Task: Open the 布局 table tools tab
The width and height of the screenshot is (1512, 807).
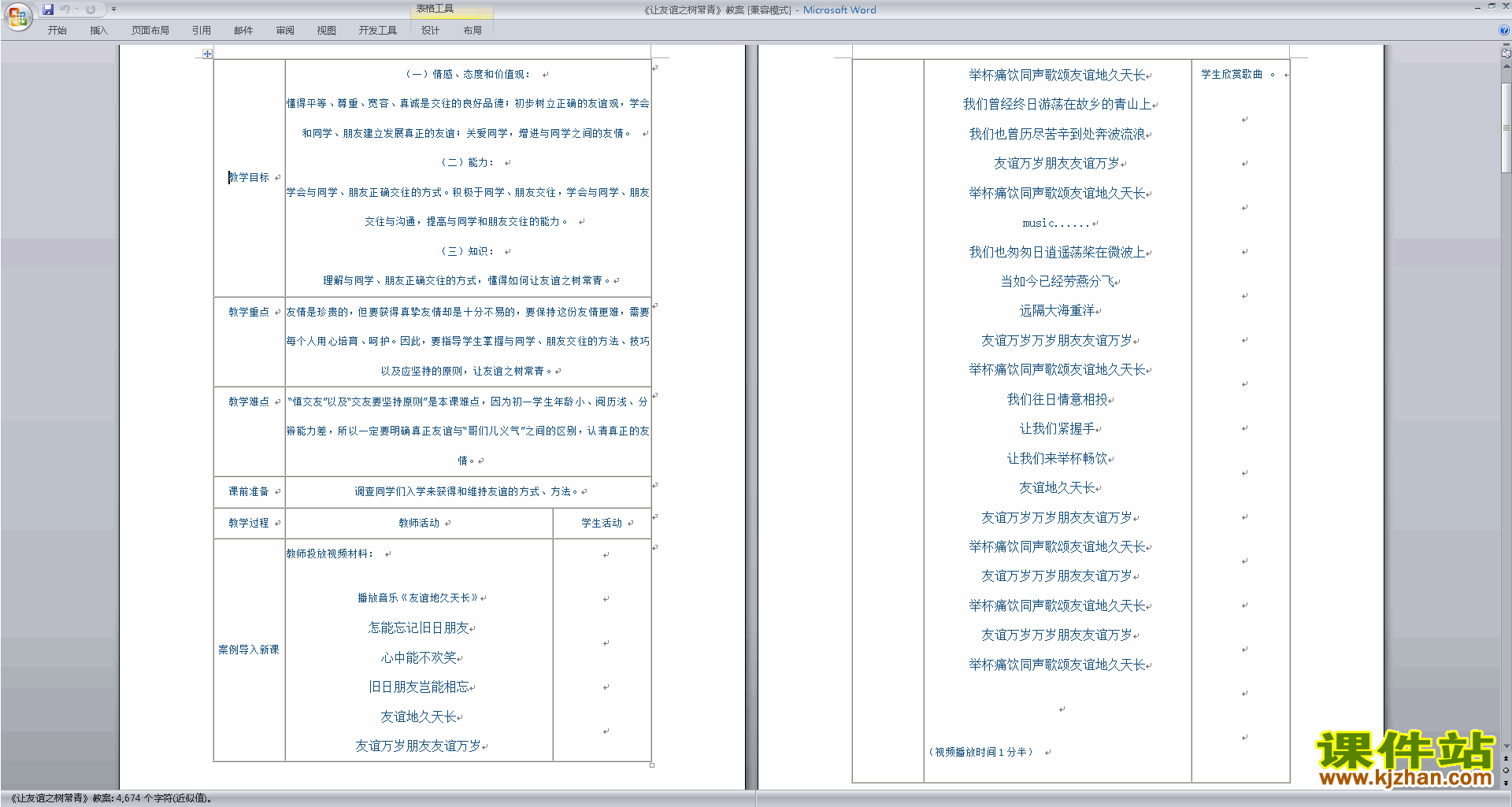Action: click(x=472, y=30)
